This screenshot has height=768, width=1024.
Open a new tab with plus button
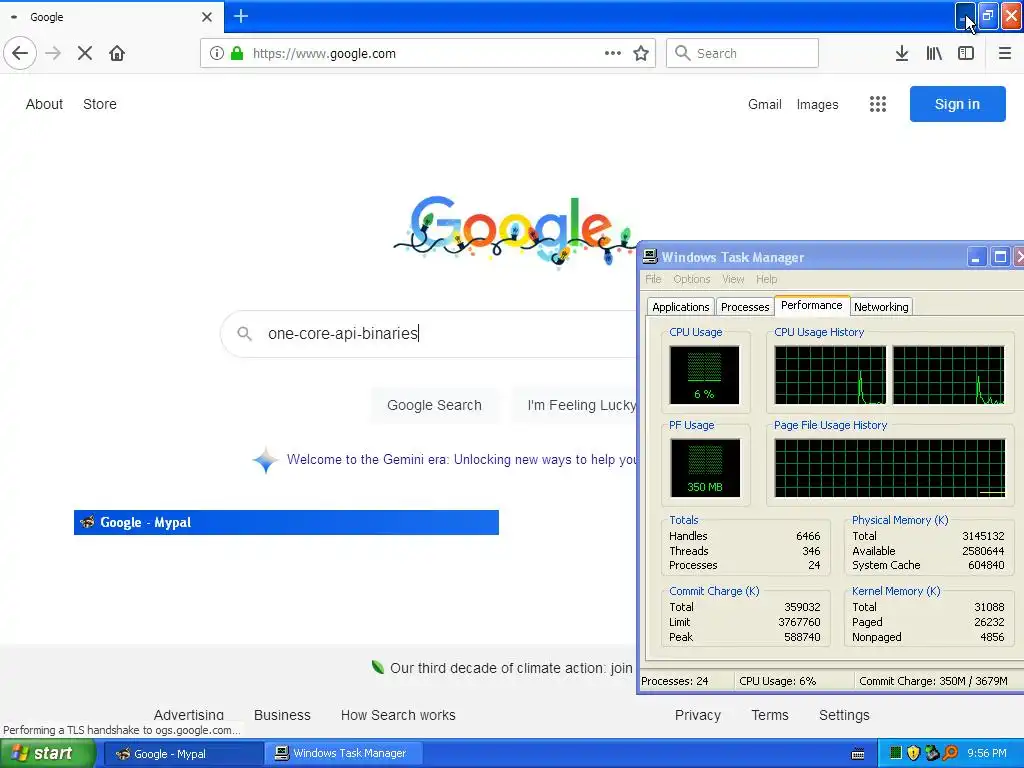tap(240, 16)
